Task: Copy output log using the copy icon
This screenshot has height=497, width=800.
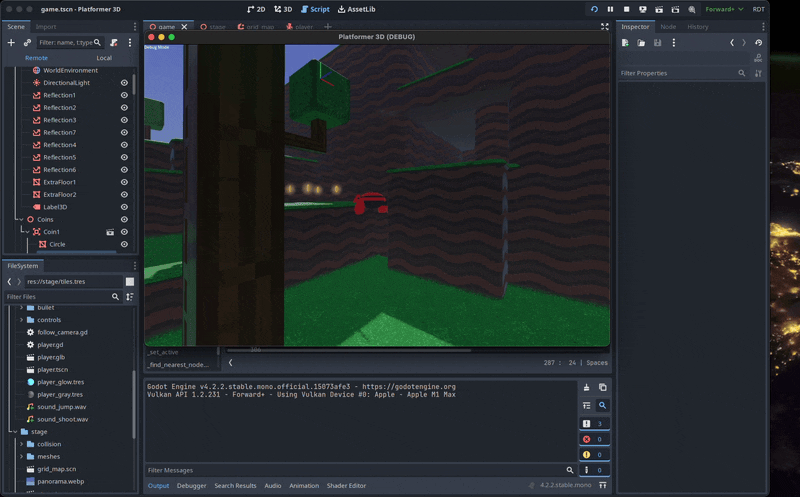Action: click(x=602, y=387)
